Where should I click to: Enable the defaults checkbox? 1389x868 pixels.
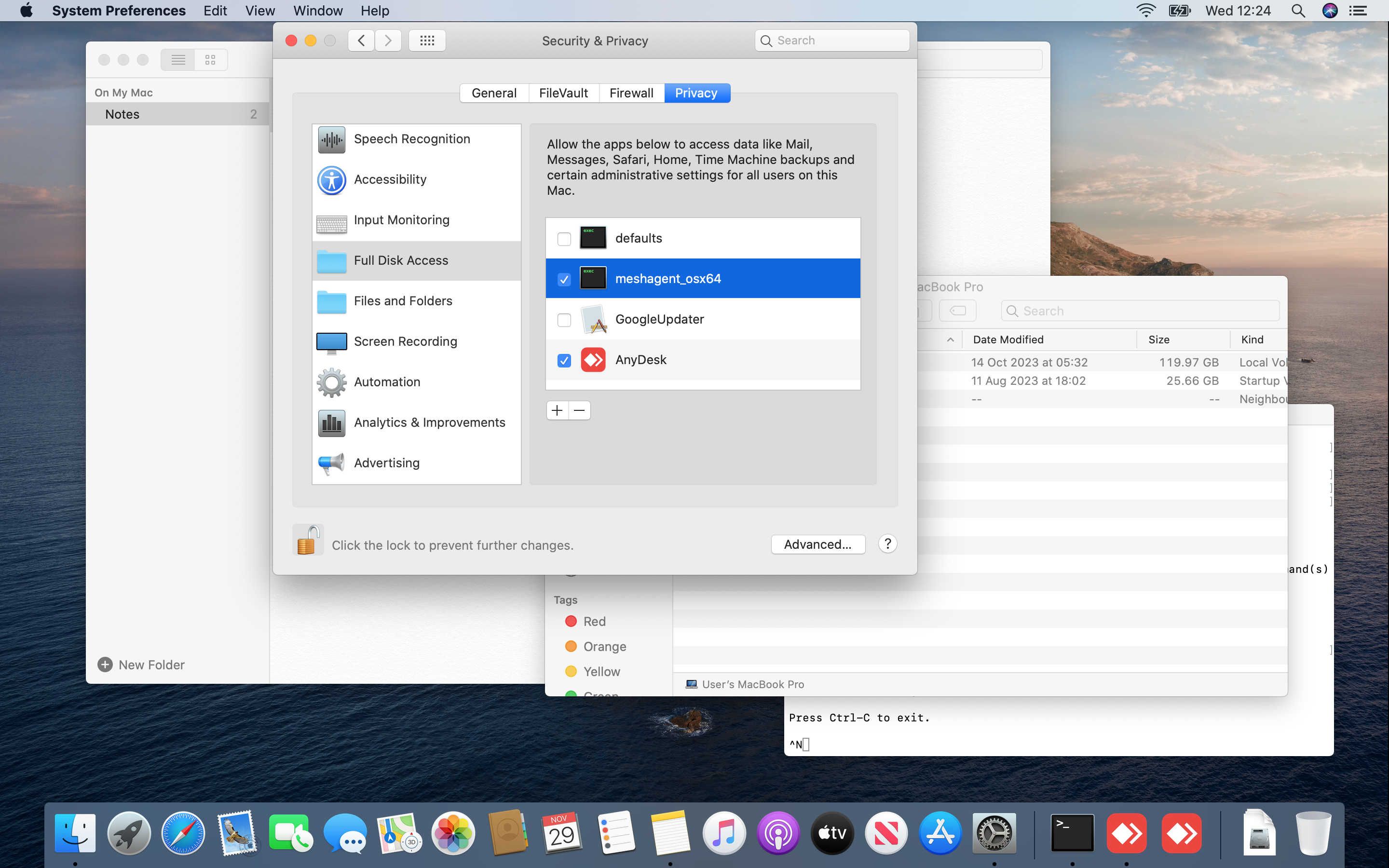coord(564,239)
